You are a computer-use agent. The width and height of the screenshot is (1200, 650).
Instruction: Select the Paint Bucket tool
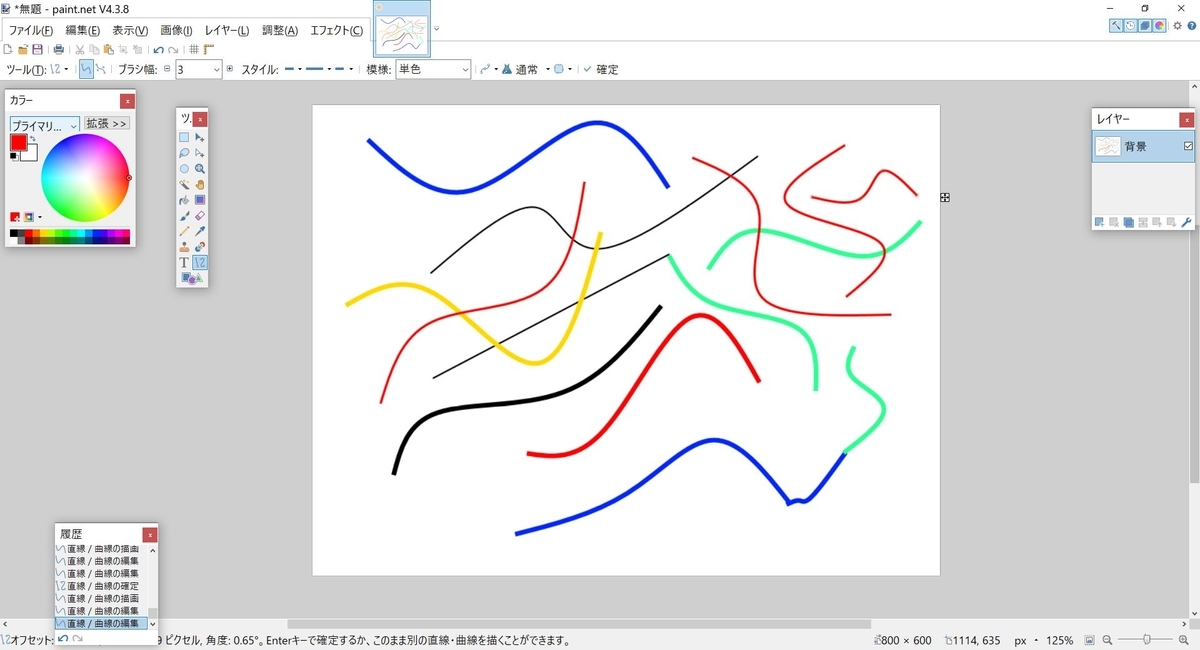(x=184, y=198)
